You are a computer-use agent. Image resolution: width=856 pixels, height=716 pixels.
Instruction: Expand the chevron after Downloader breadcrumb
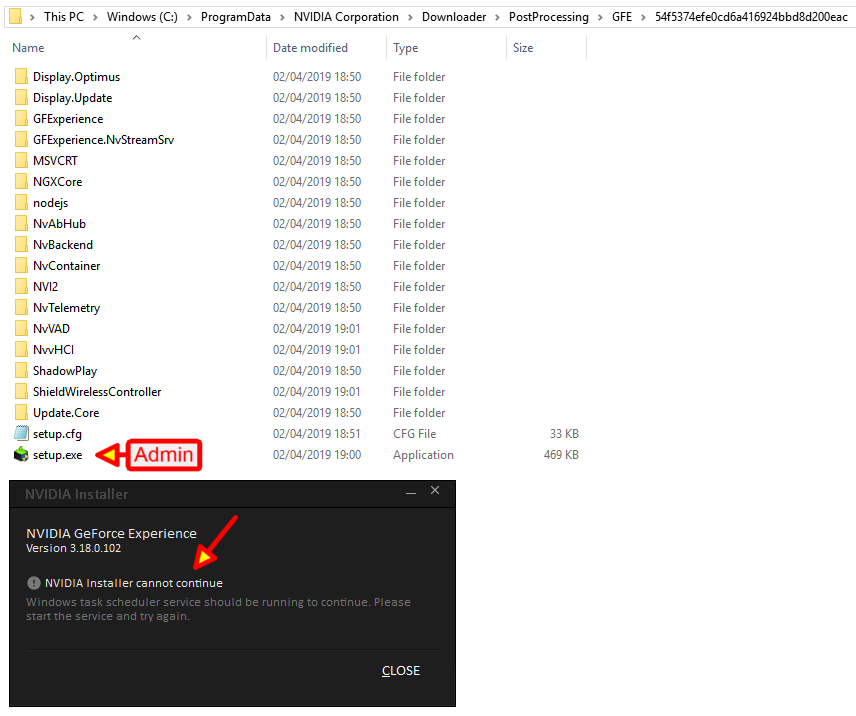click(x=497, y=17)
